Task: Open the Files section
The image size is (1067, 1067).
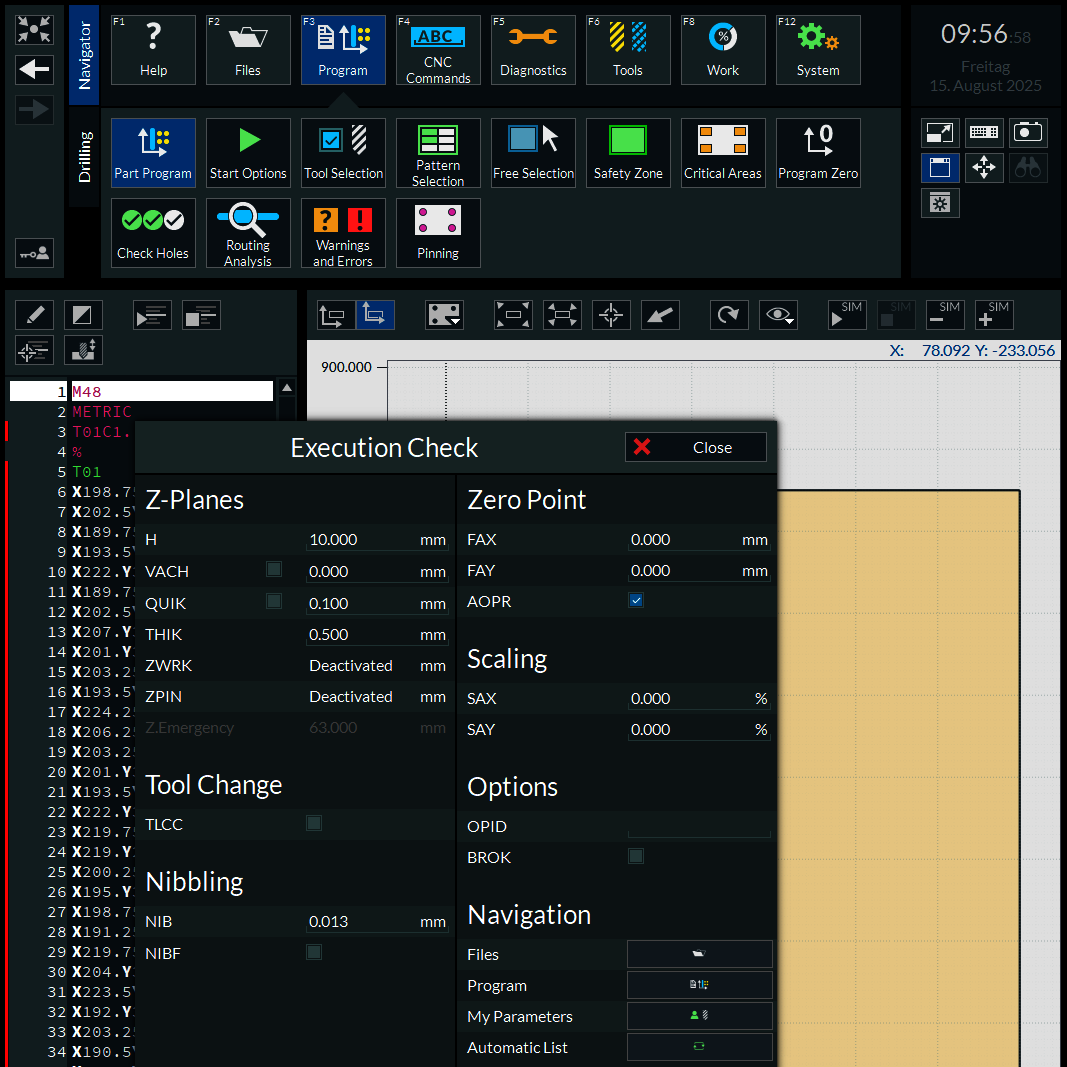Action: [x=248, y=50]
